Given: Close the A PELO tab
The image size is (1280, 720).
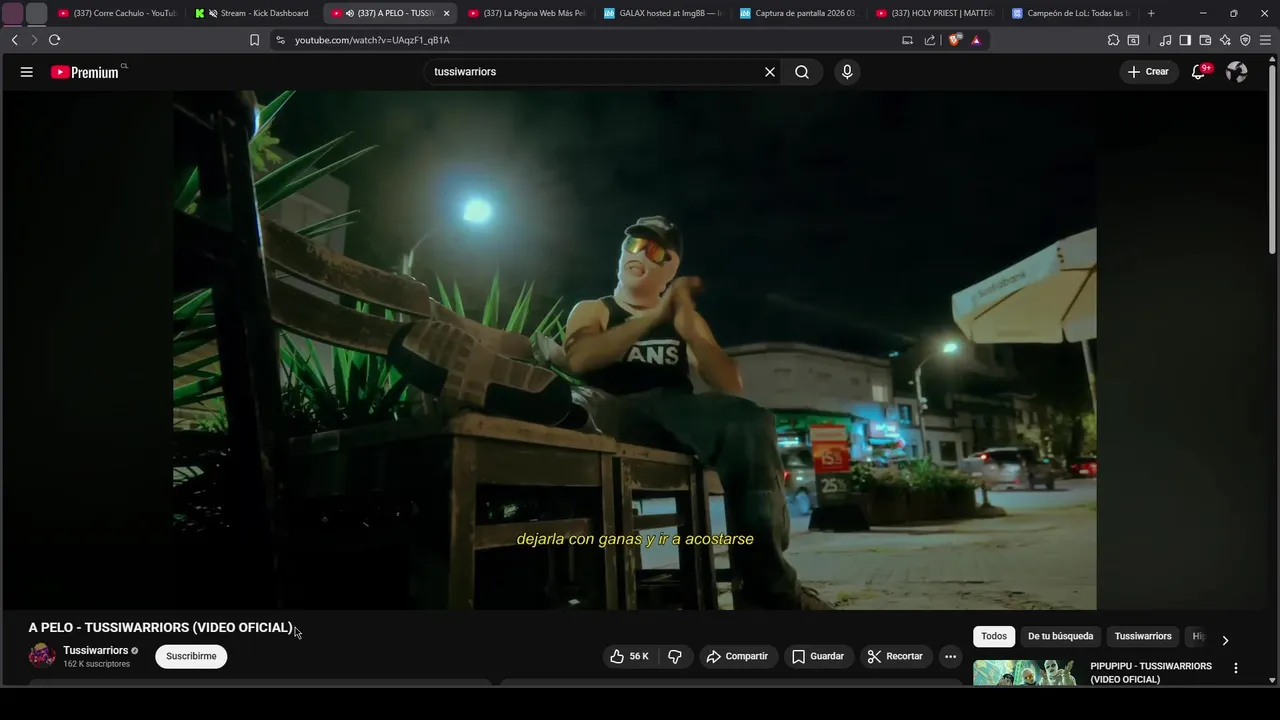Looking at the screenshot, I should click(446, 13).
